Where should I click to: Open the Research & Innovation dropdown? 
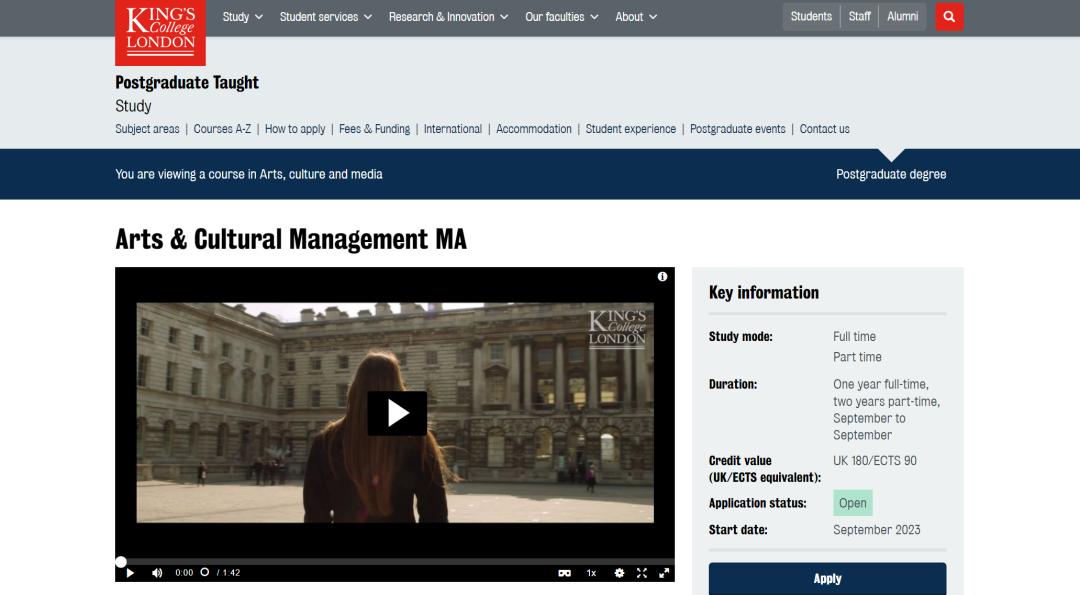(448, 17)
